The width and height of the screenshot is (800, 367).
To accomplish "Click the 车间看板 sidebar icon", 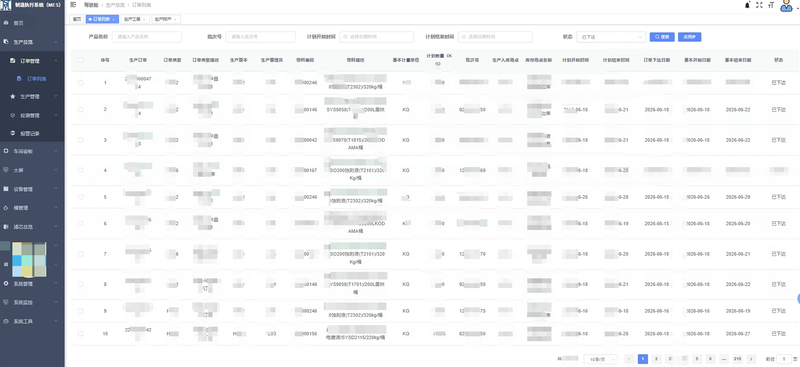I will click(x=6, y=151).
